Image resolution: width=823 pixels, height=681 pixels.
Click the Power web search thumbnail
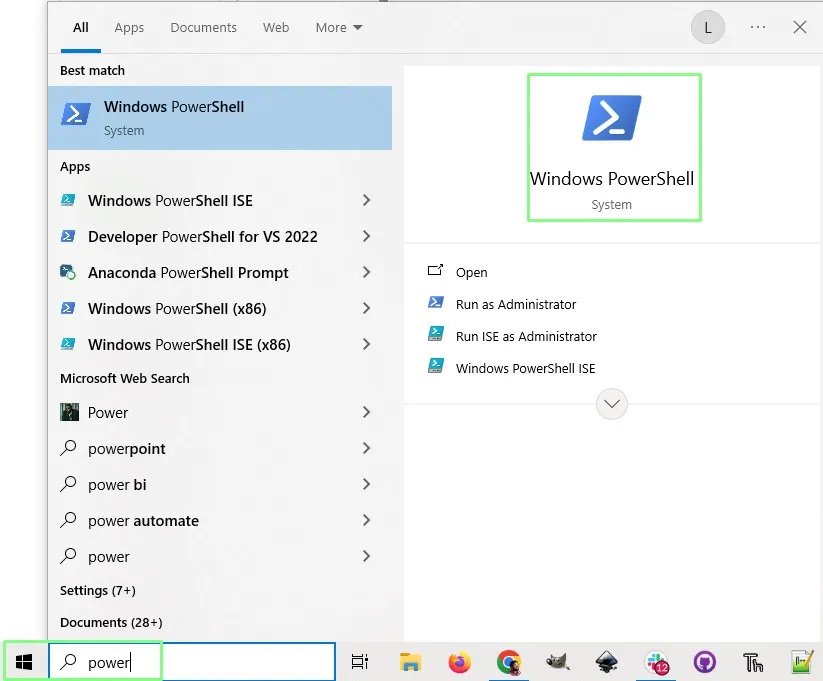click(x=69, y=412)
